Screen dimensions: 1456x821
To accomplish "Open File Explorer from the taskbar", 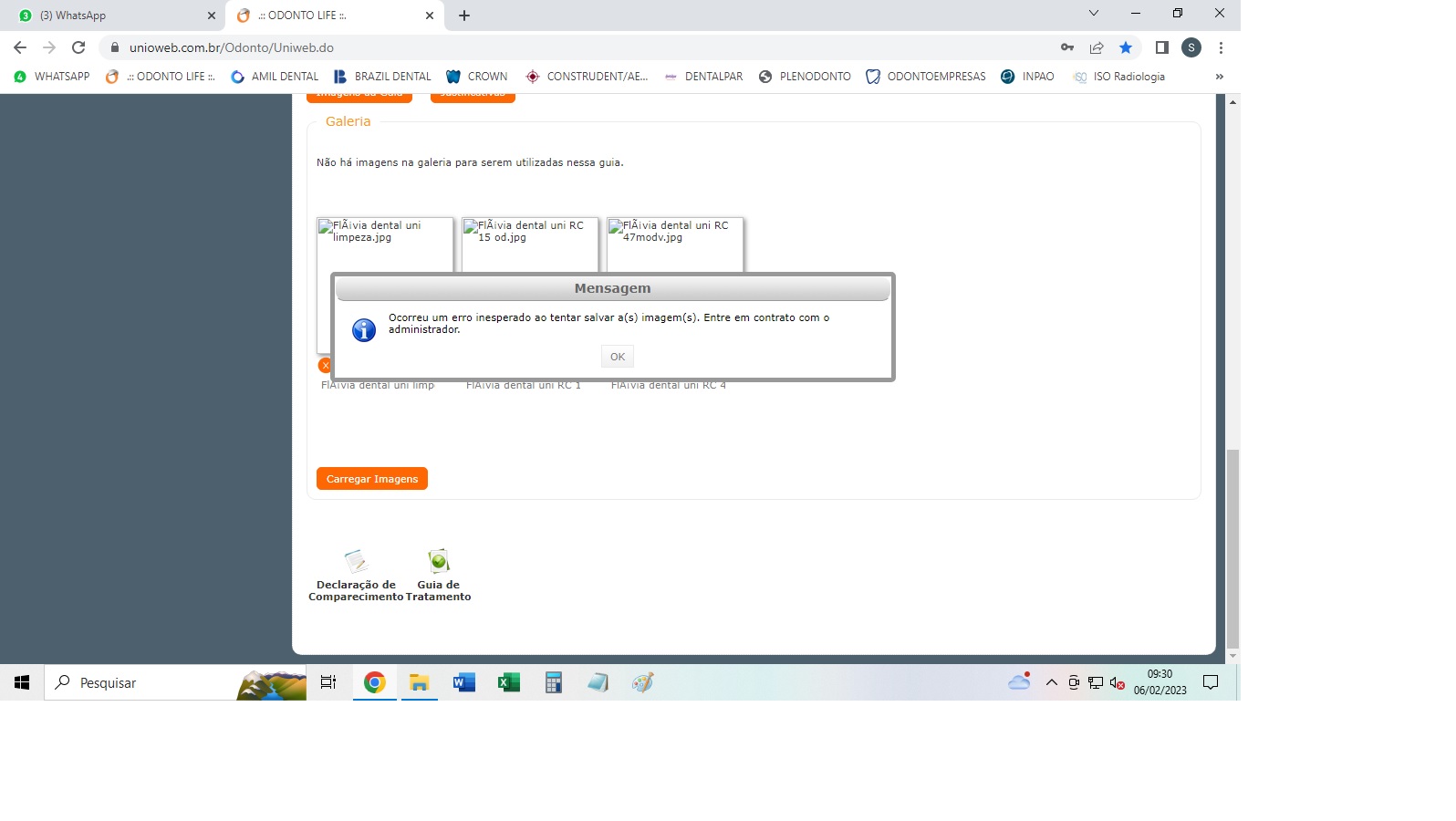I will pos(419,682).
